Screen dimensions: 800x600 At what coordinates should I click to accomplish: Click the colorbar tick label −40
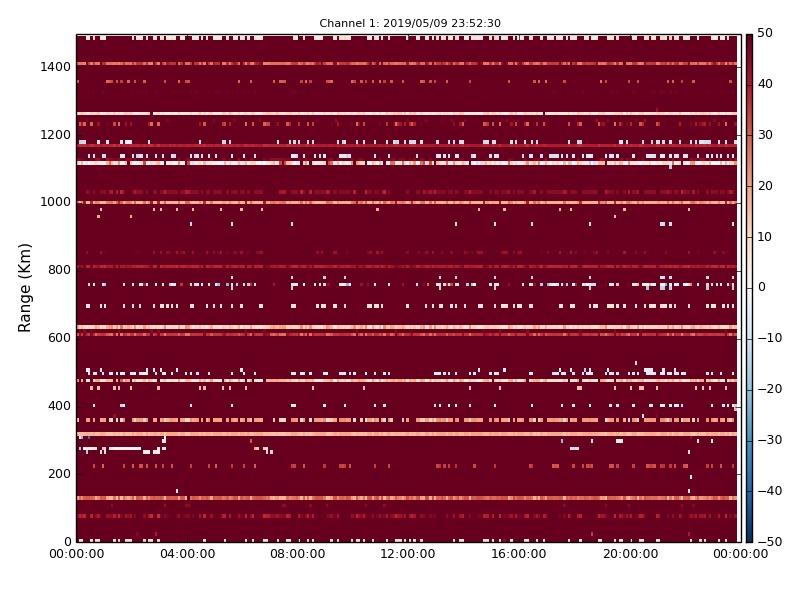tap(769, 491)
